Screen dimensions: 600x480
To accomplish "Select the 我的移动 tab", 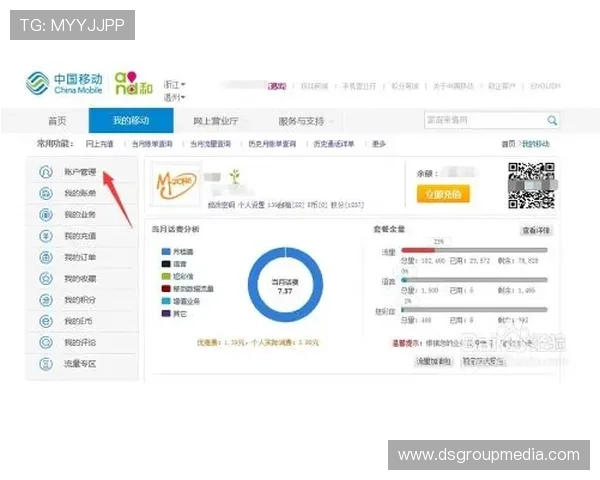I will [131, 121].
